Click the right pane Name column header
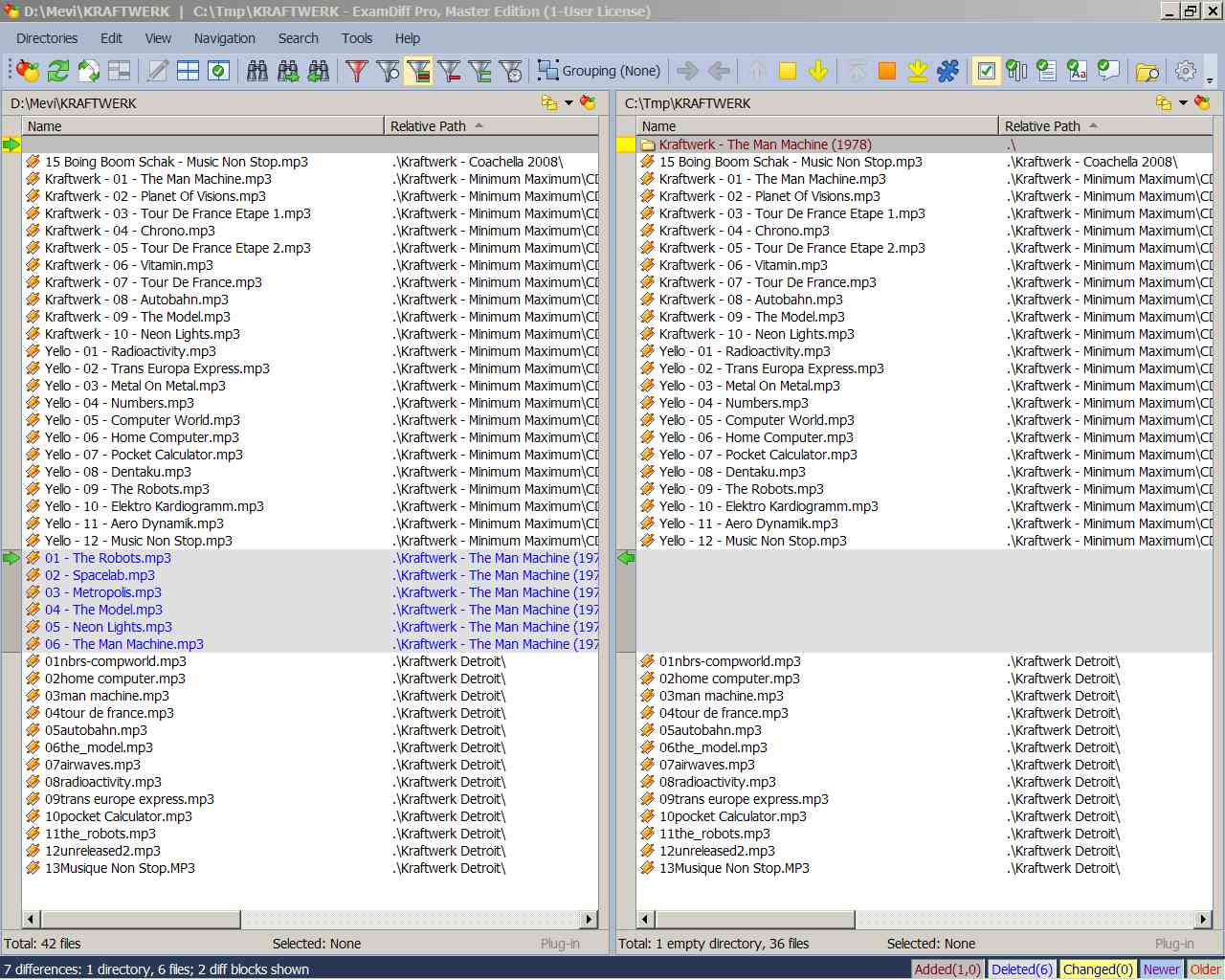The width and height of the screenshot is (1225, 980). (x=817, y=126)
